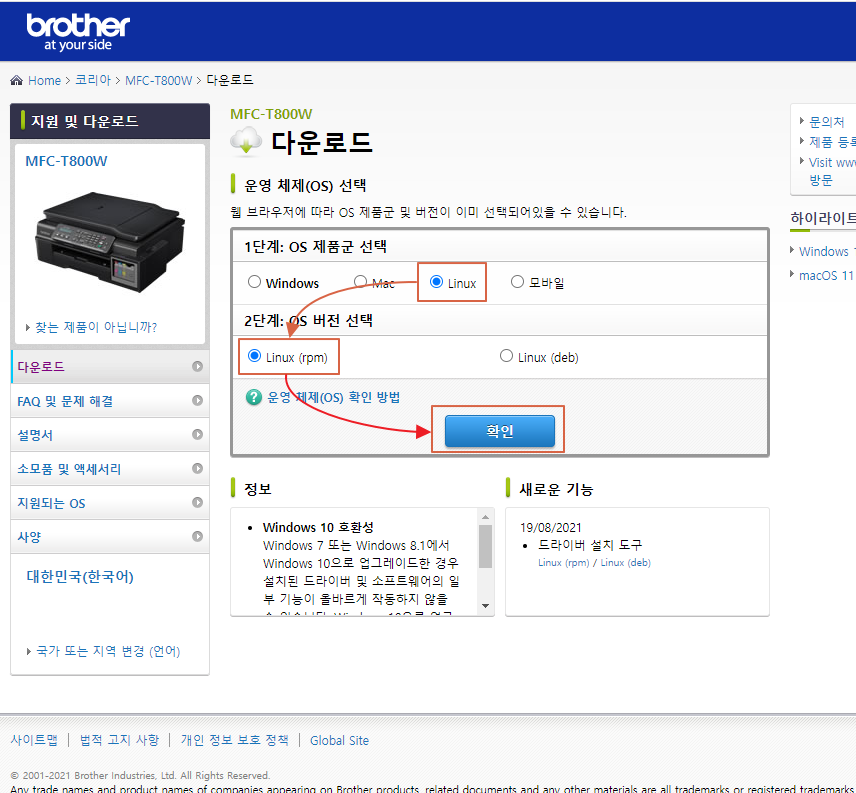This screenshot has height=793, width=856.
Task: Click the arrow icon on FAQ 및 문제 해결 row
Action: pyautogui.click(x=198, y=401)
